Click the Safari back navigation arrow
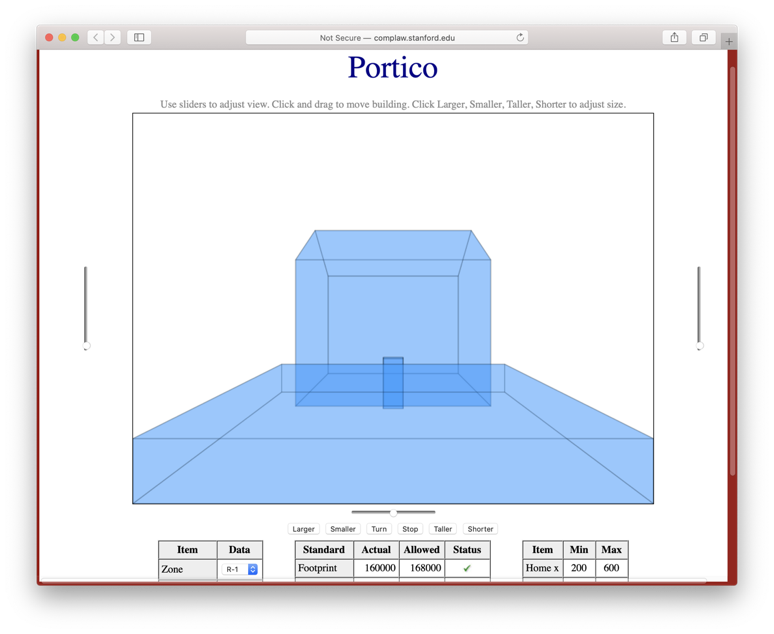This screenshot has width=774, height=634. (96, 38)
